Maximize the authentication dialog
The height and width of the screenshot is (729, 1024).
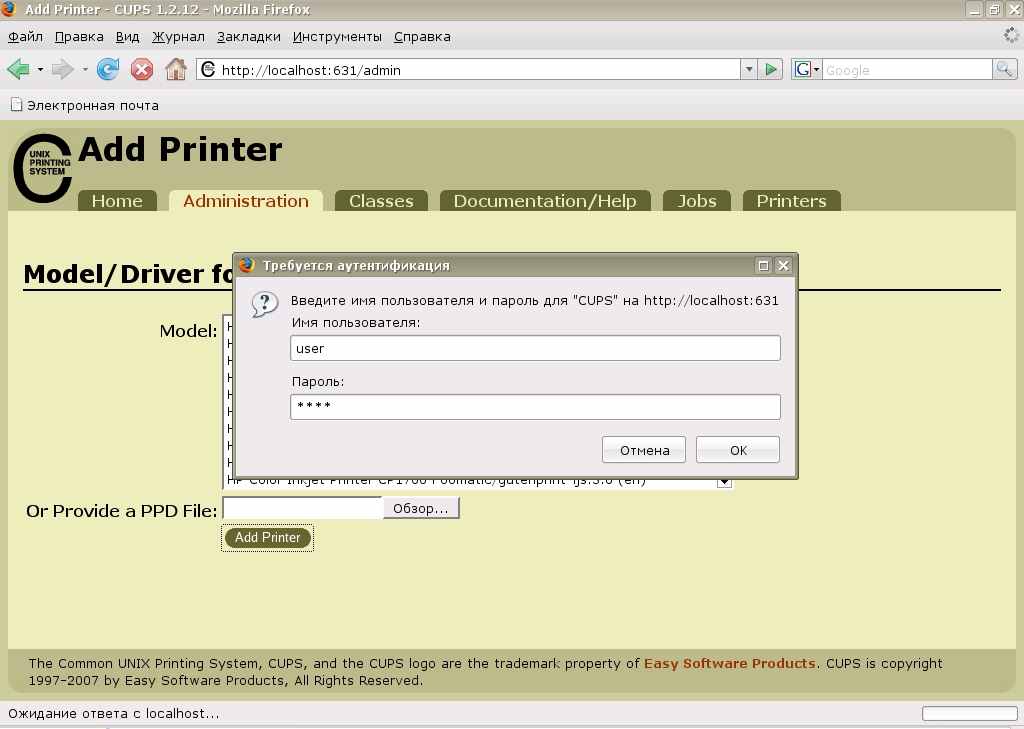763,265
